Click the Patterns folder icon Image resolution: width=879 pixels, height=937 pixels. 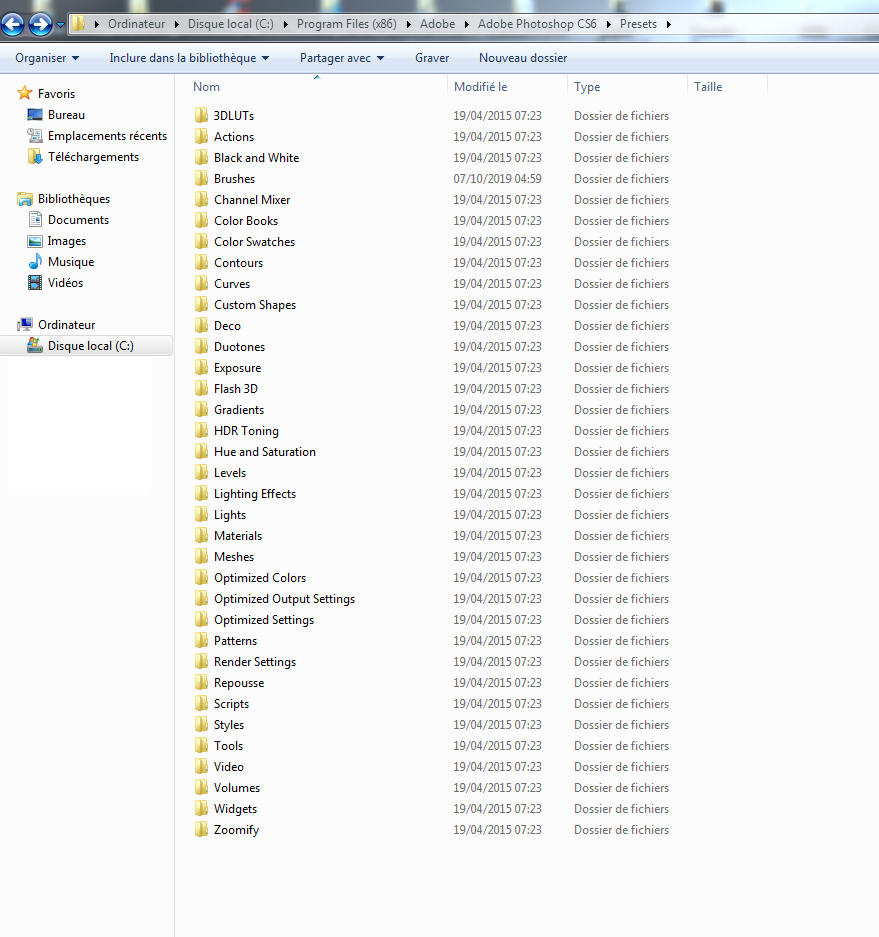tap(201, 641)
